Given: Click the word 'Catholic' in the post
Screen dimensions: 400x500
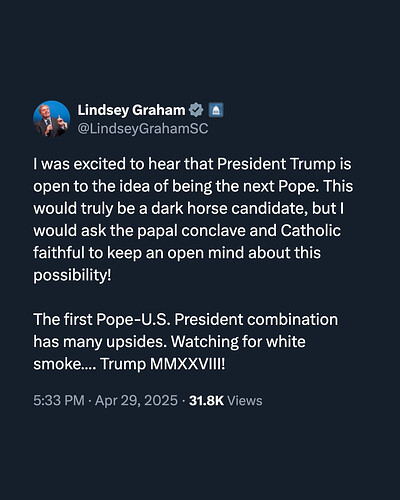Looking at the screenshot, I should 311,231.
